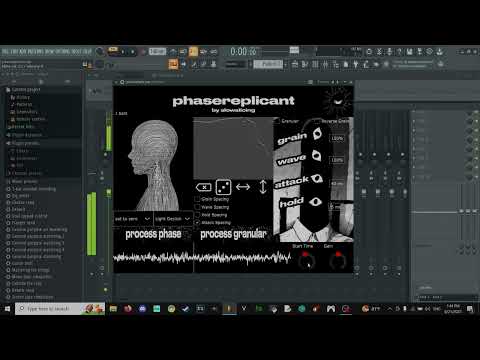The width and height of the screenshot is (480, 360).
Task: Click the eye icon next to attack
Action: click(317, 179)
